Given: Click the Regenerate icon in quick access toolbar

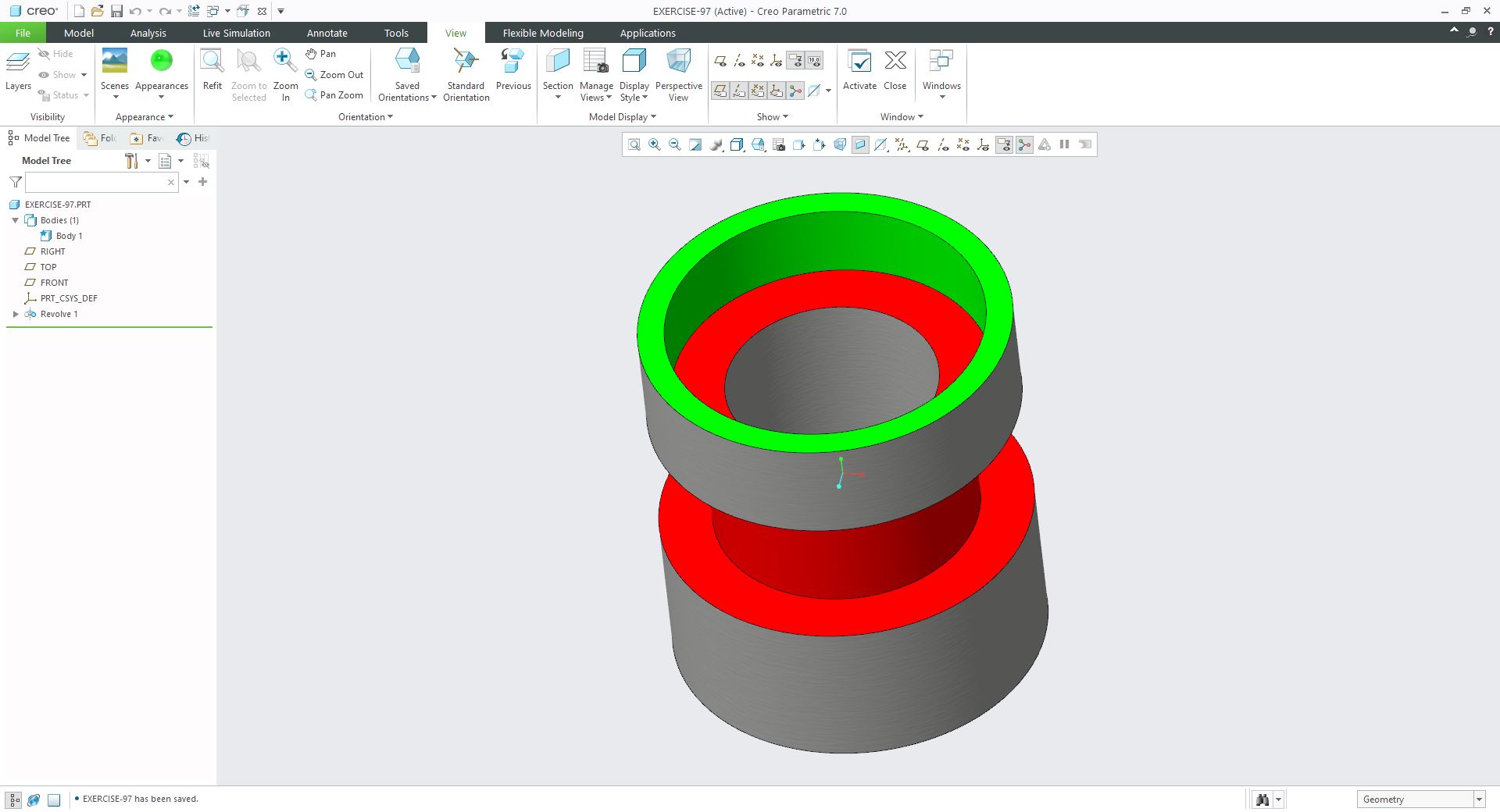Looking at the screenshot, I should 194,11.
